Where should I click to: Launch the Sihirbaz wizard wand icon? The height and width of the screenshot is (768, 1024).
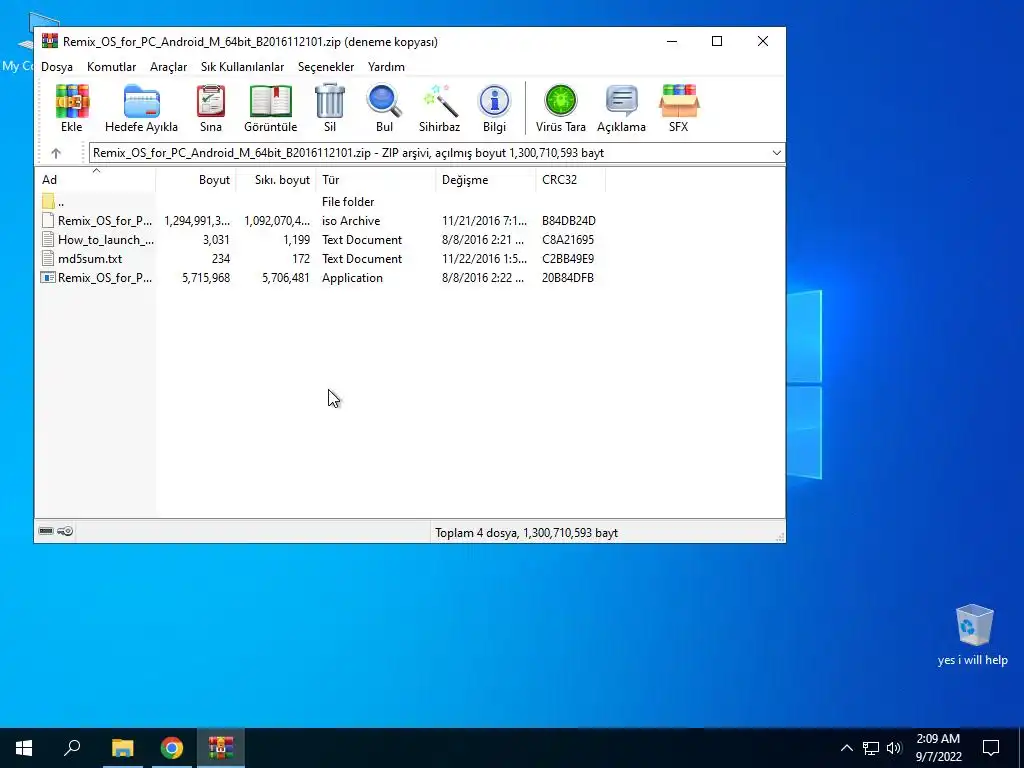click(x=440, y=108)
